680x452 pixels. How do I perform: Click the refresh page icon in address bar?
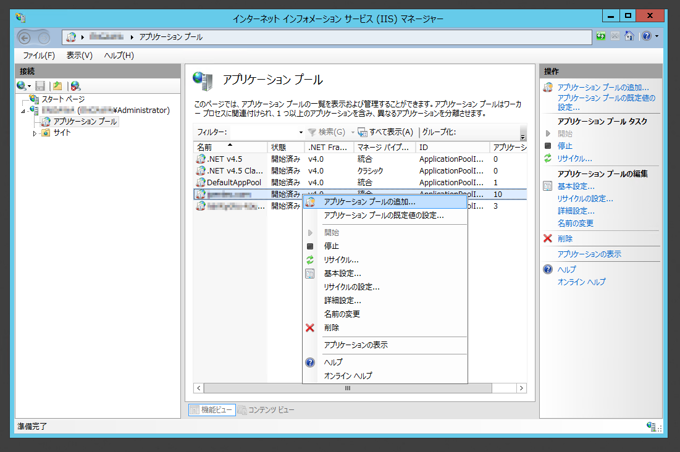click(x=601, y=36)
